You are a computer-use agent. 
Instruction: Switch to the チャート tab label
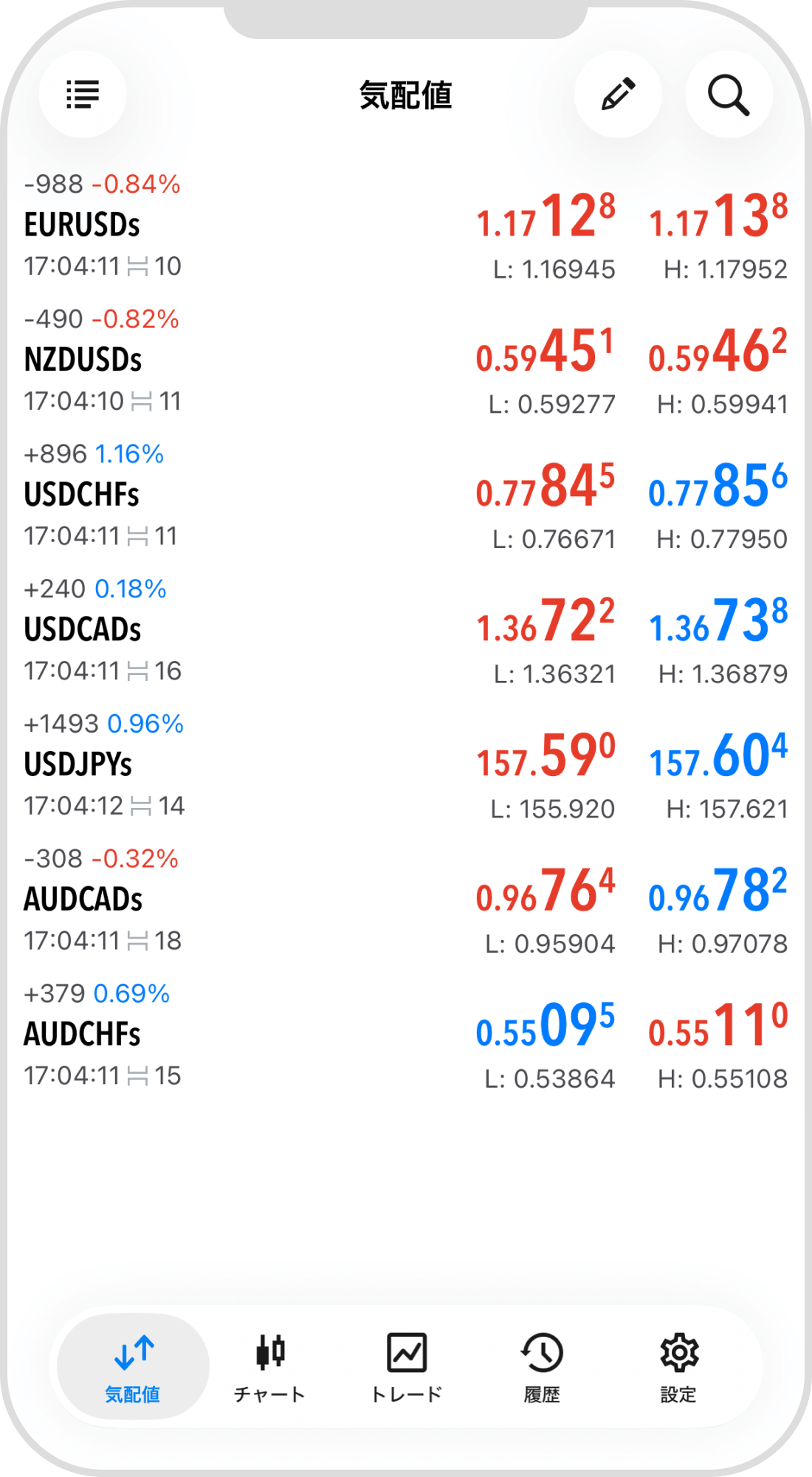[270, 1394]
